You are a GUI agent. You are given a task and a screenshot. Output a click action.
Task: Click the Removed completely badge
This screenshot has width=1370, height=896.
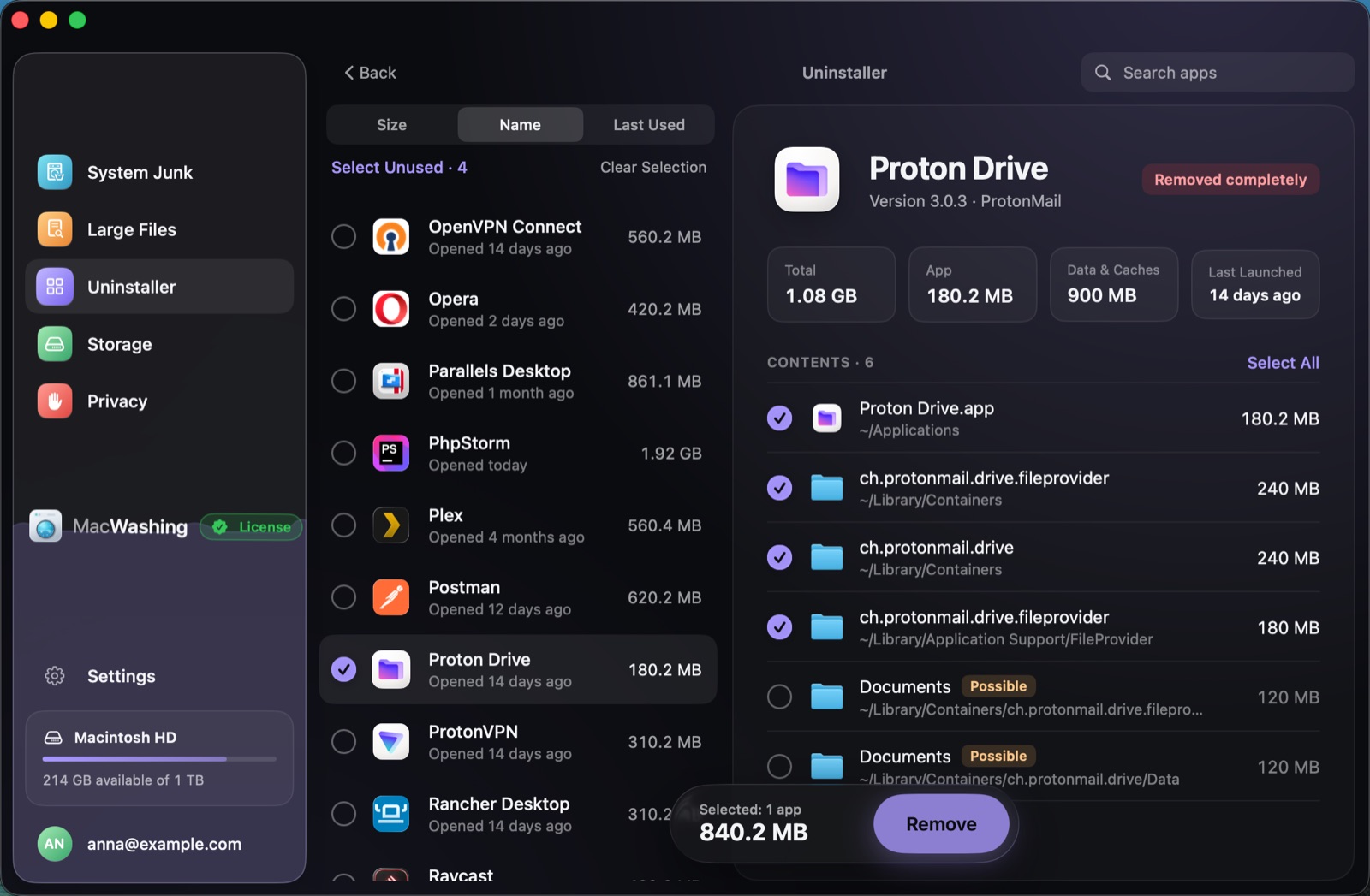point(1230,180)
